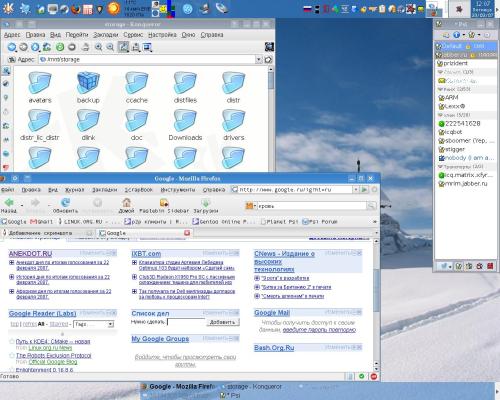The width and height of the screenshot is (500, 400).
Task: Click the red icon in Psi bottom bar
Action: [x=490, y=266]
